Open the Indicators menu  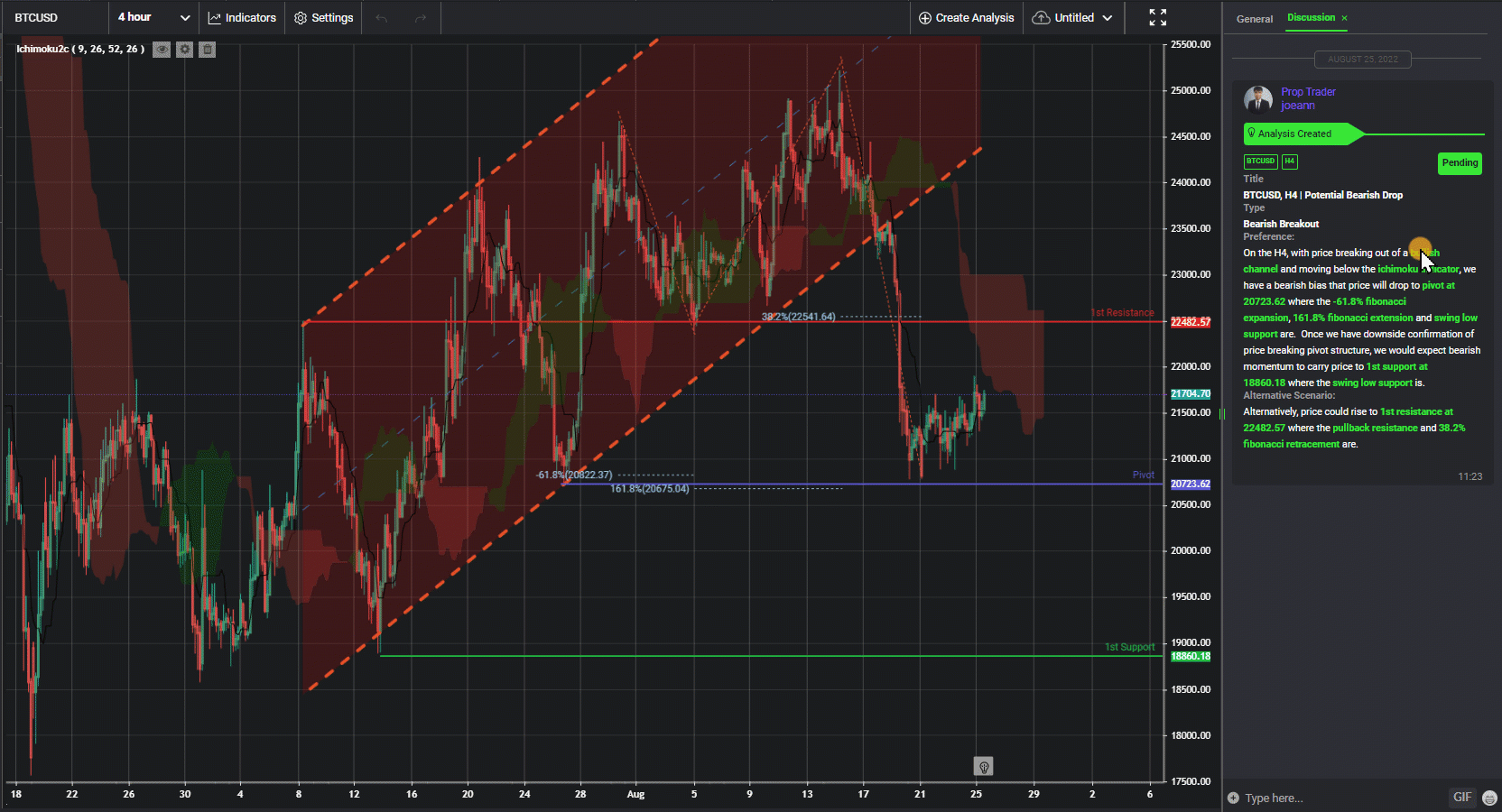pyautogui.click(x=242, y=18)
